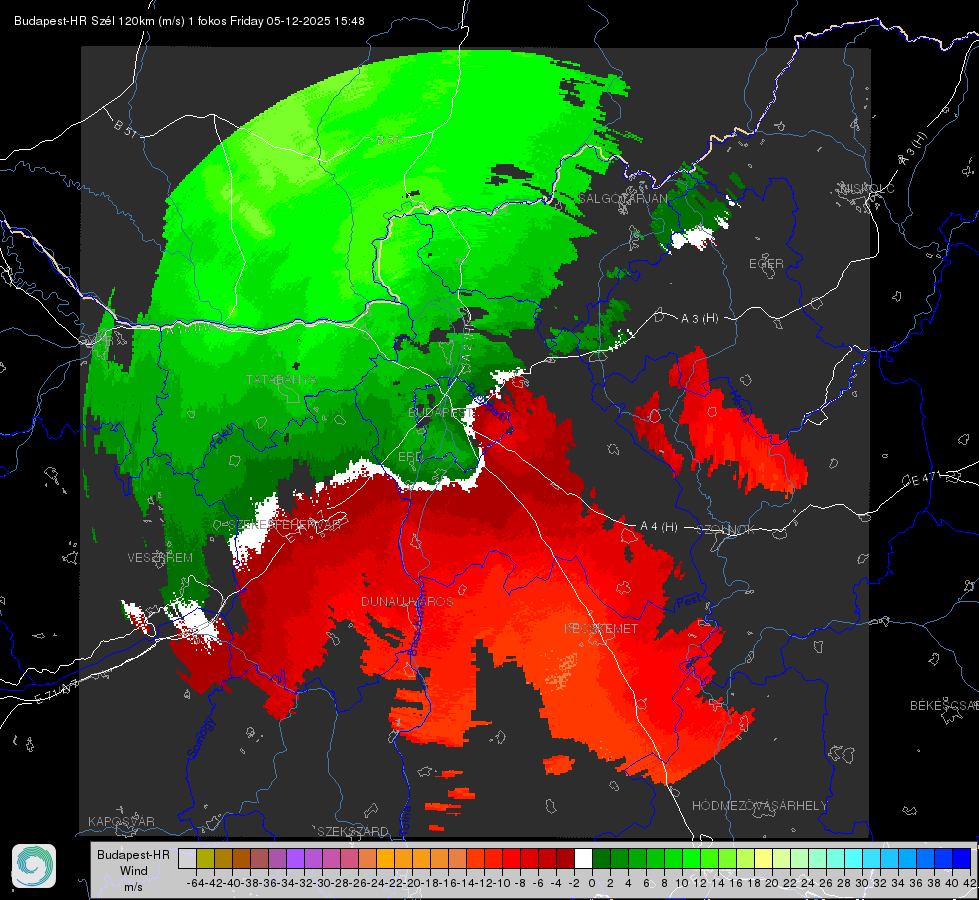Click the DUNAUJVAROS city label

pyautogui.click(x=407, y=601)
